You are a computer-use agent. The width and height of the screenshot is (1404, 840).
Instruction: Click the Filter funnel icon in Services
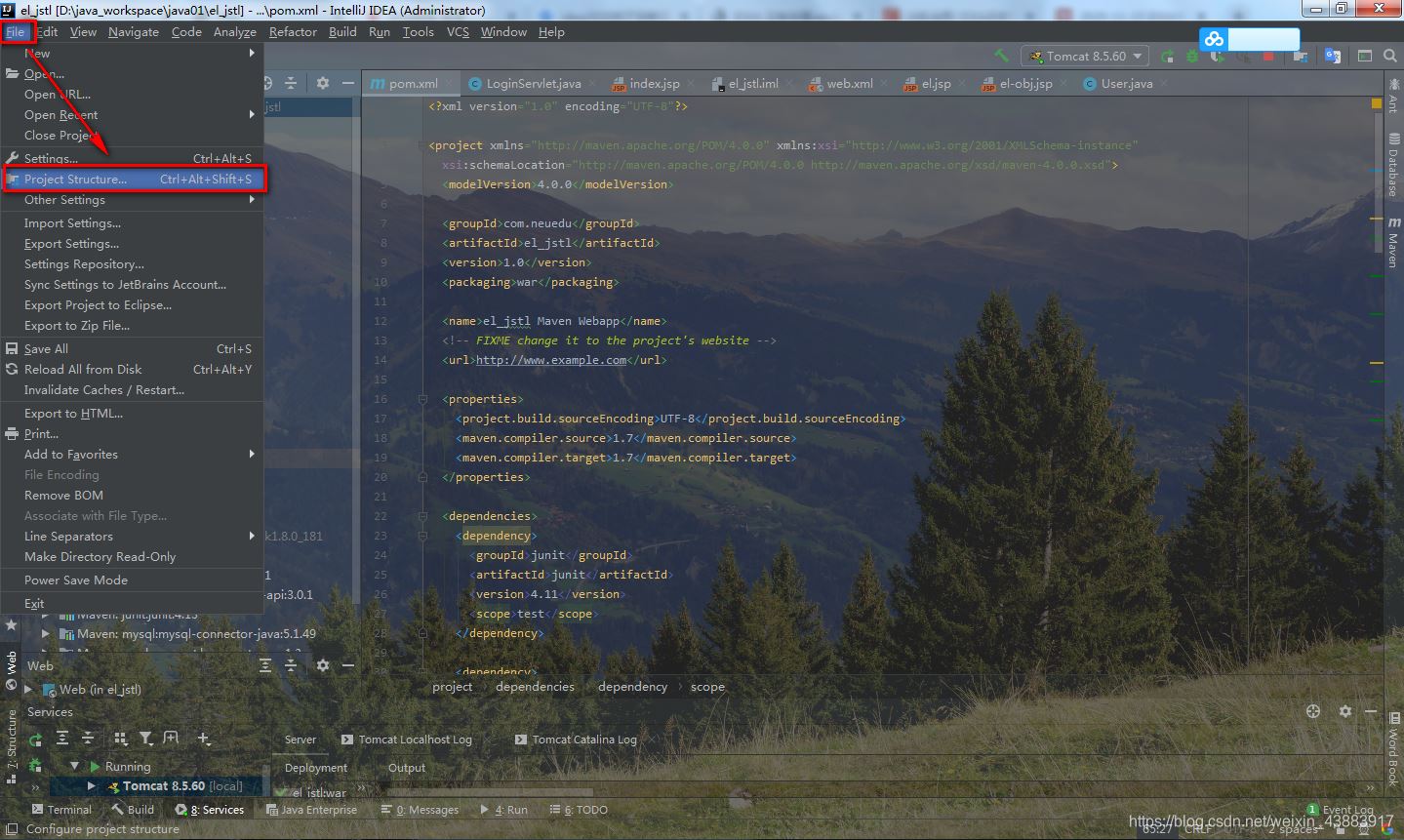(145, 739)
